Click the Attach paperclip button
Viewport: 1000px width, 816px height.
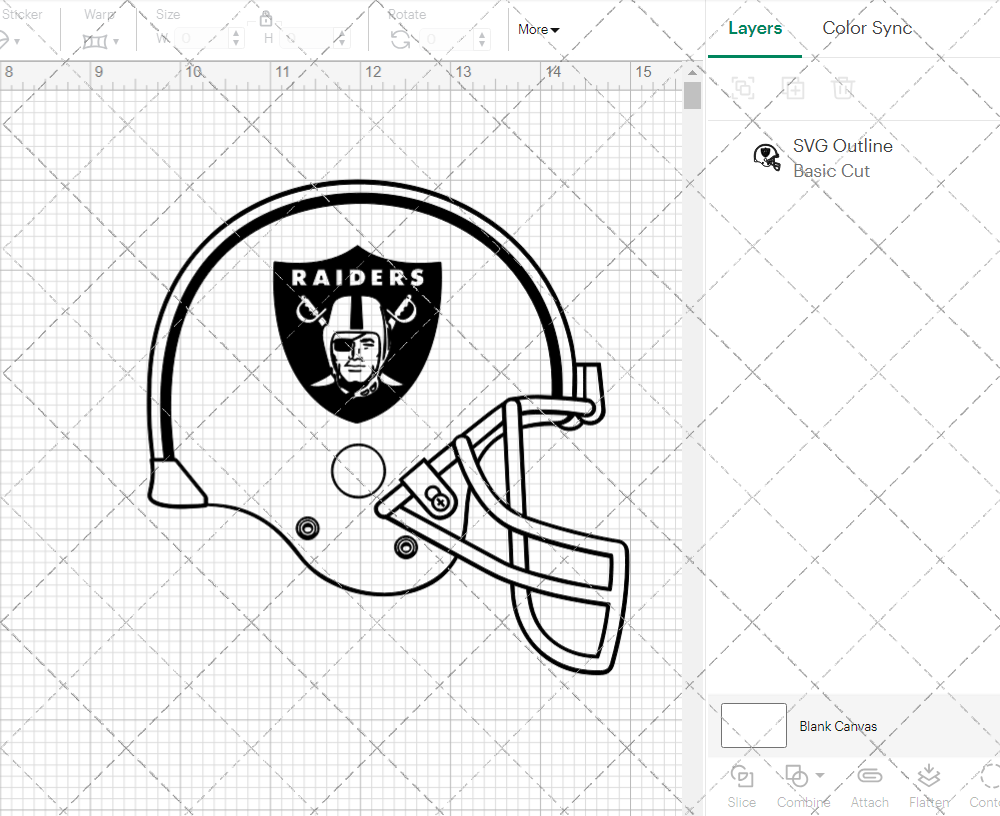point(869,785)
